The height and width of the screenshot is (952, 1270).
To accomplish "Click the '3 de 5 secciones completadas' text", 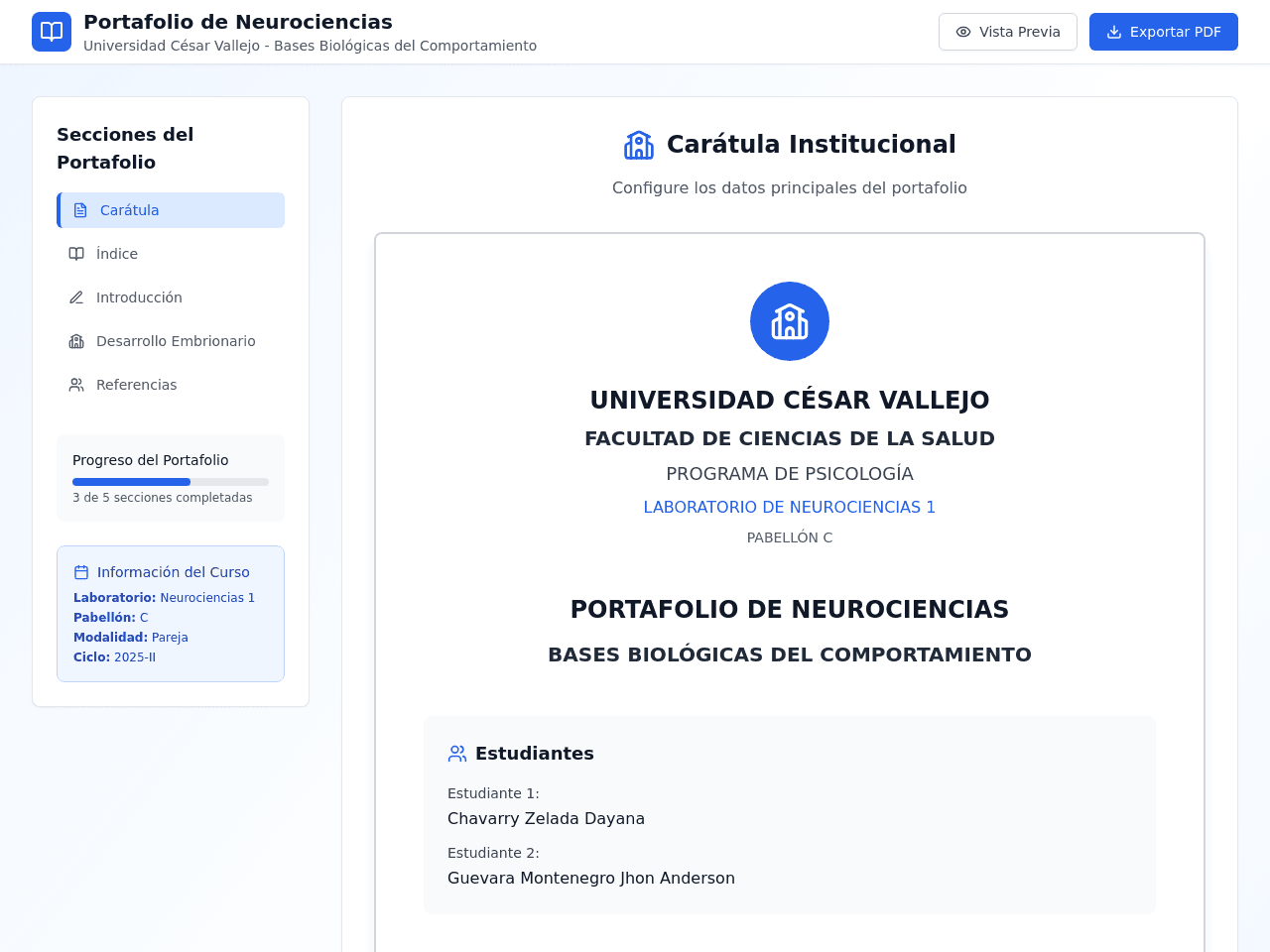I will pyautogui.click(x=163, y=498).
